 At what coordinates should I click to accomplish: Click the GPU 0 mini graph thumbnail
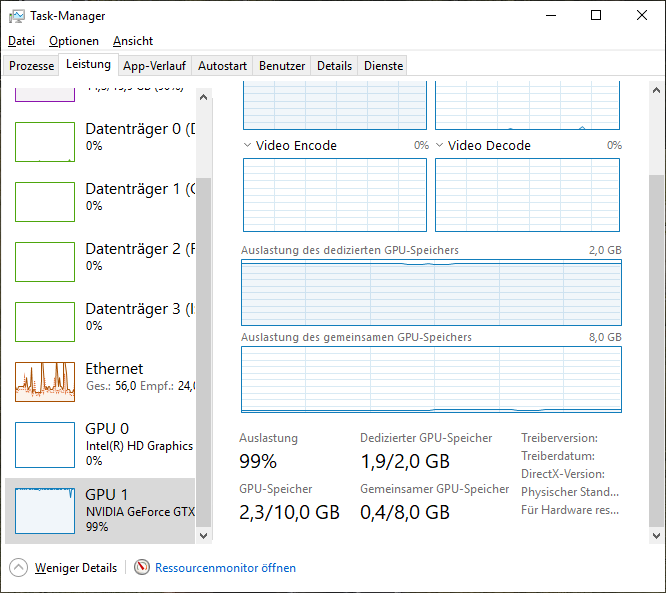coord(45,445)
